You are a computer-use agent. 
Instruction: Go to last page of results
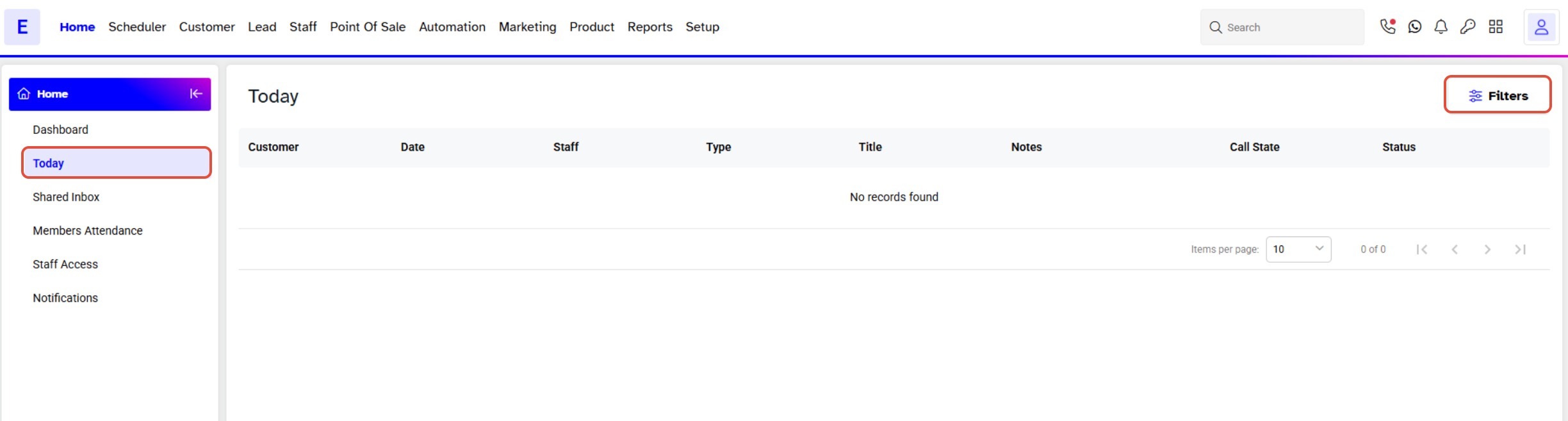pos(1521,249)
